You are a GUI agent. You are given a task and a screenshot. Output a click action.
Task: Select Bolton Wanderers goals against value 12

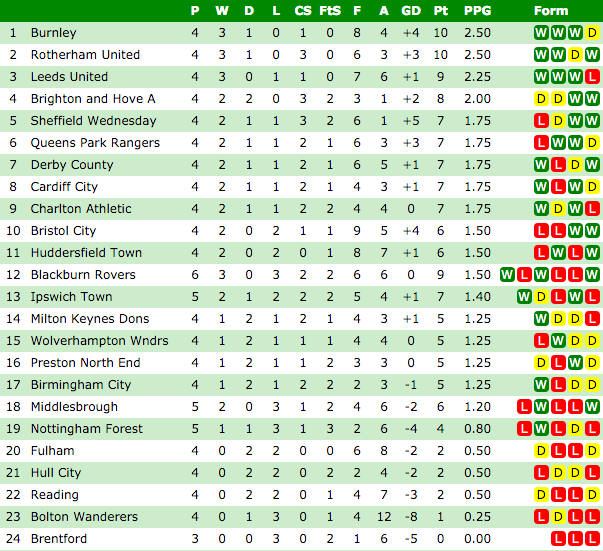coord(384,517)
